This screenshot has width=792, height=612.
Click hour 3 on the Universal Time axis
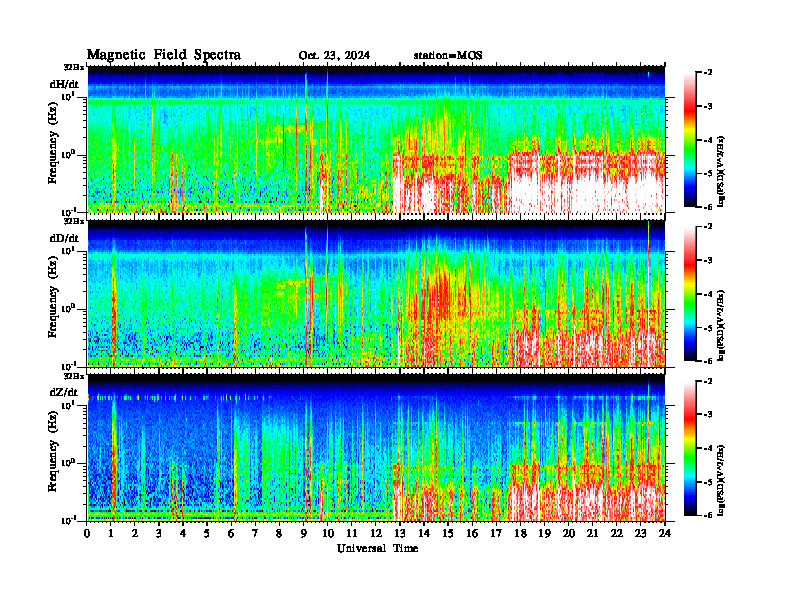pos(159,533)
